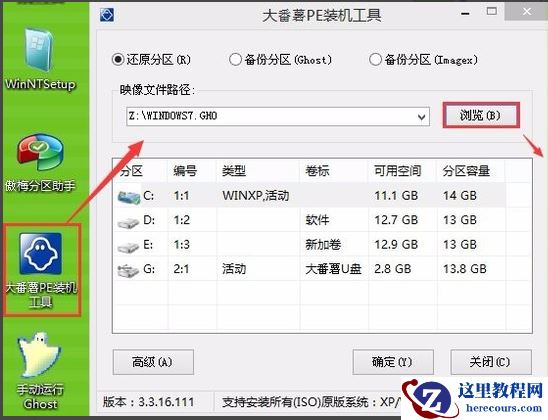The height and width of the screenshot is (420, 548).
Task: Select the WINXP,活动 type cell
Action: coord(256,195)
